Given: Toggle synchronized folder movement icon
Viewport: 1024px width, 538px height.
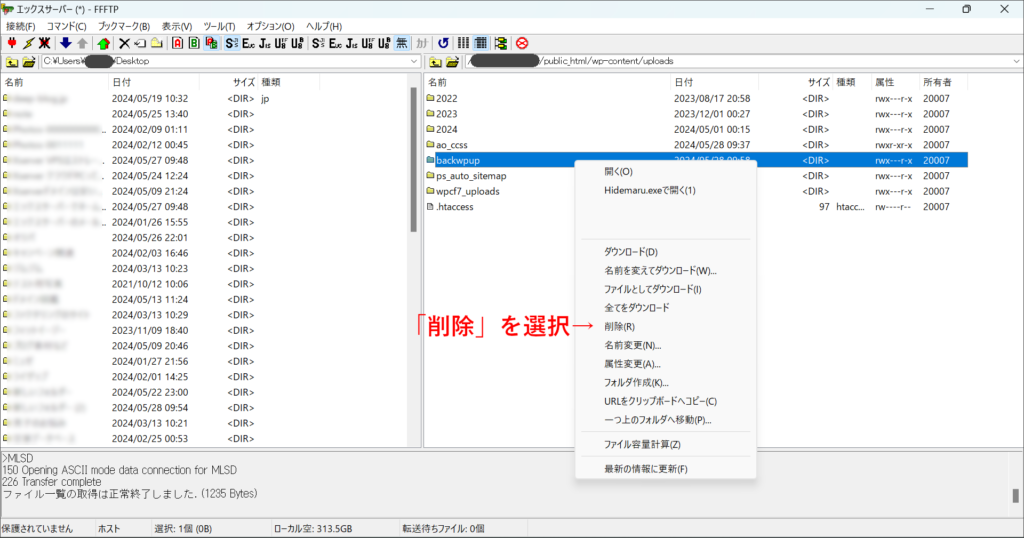Looking at the screenshot, I should click(x=501, y=43).
